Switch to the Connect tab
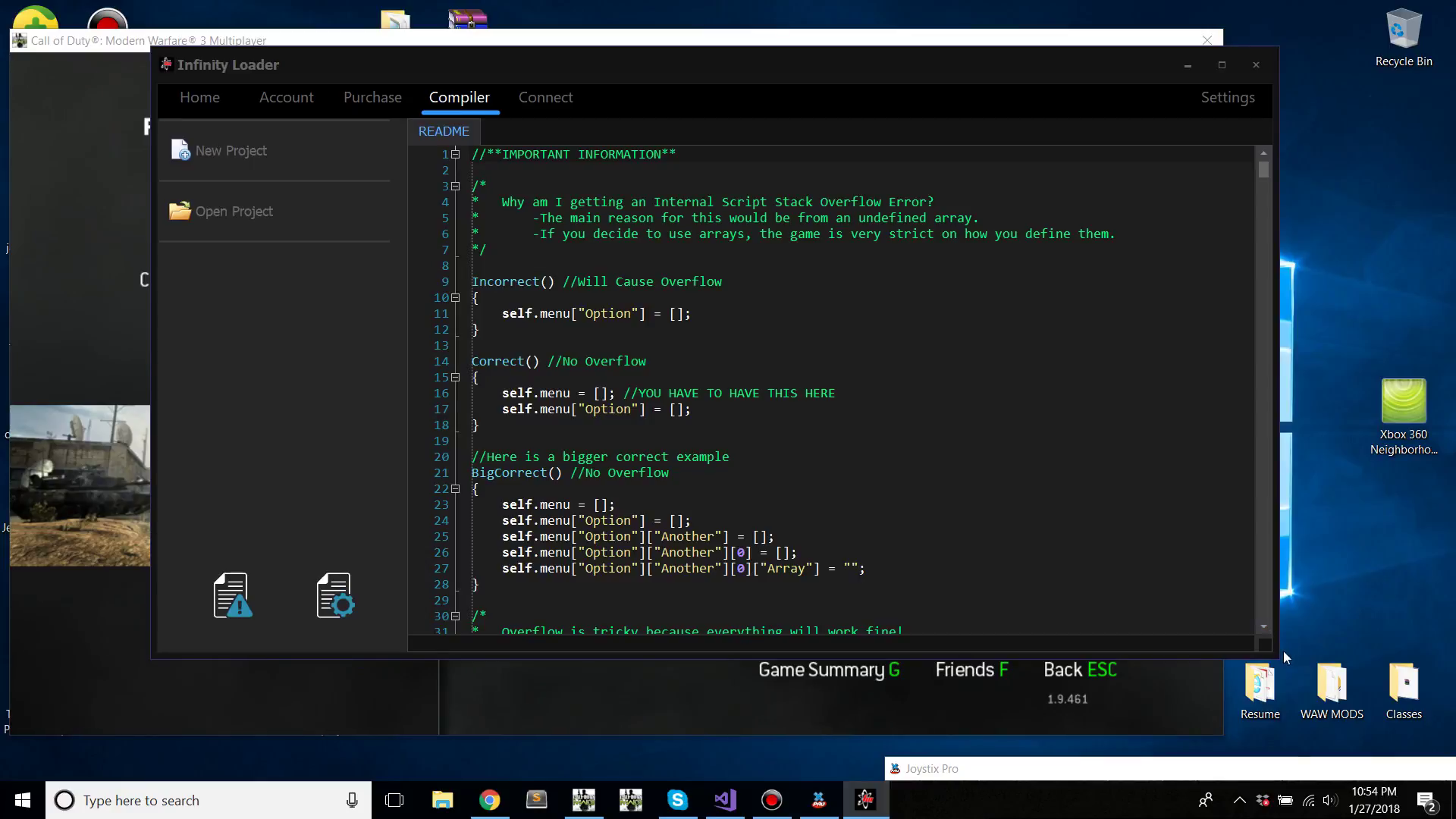Screen dimensions: 1456x819 pos(545,97)
